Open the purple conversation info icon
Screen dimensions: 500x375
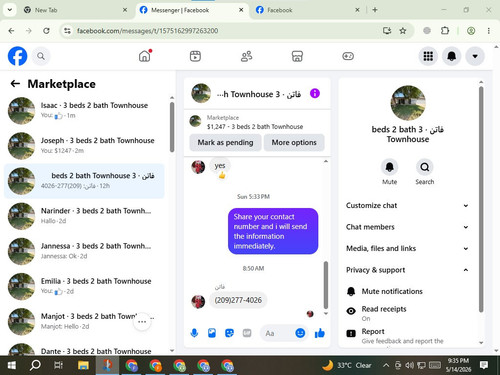[315, 93]
